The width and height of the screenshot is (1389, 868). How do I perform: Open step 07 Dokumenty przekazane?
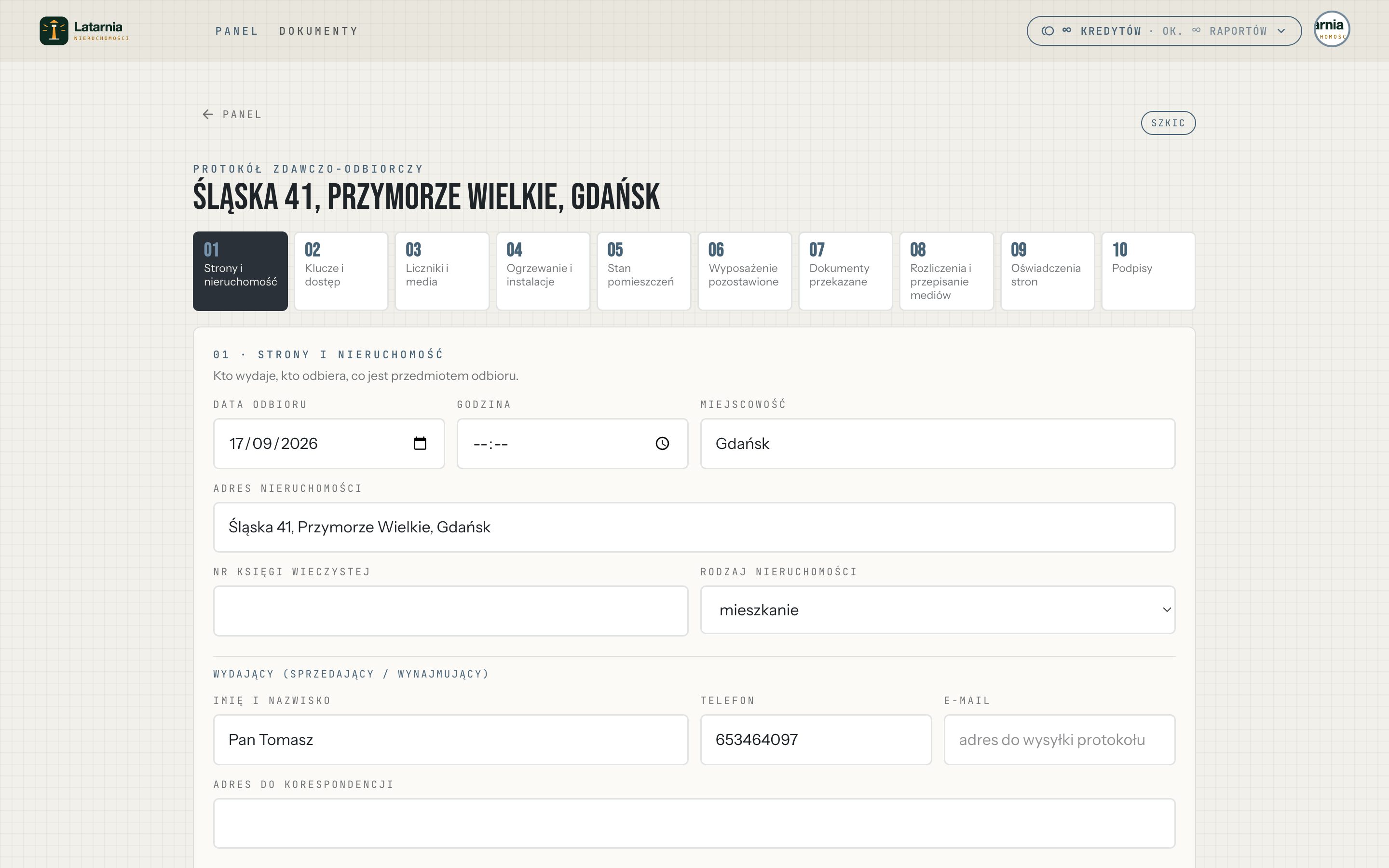845,271
